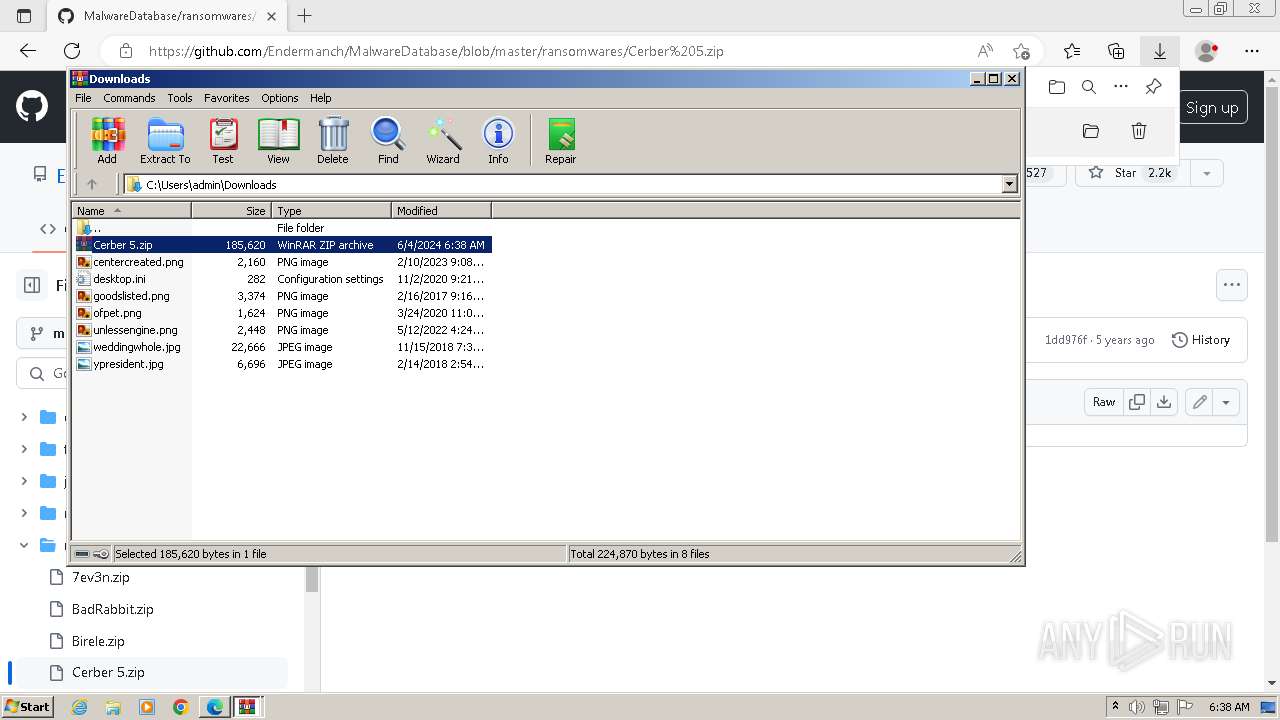Image resolution: width=1280 pixels, height=720 pixels.
Task: Show archive Info icon
Action: [498, 140]
